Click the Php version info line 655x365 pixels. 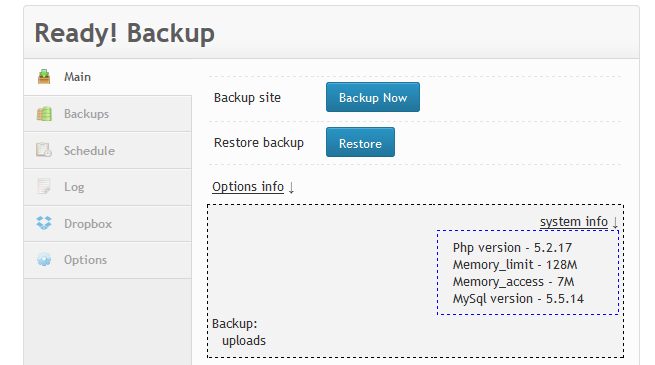pyautogui.click(x=512, y=248)
